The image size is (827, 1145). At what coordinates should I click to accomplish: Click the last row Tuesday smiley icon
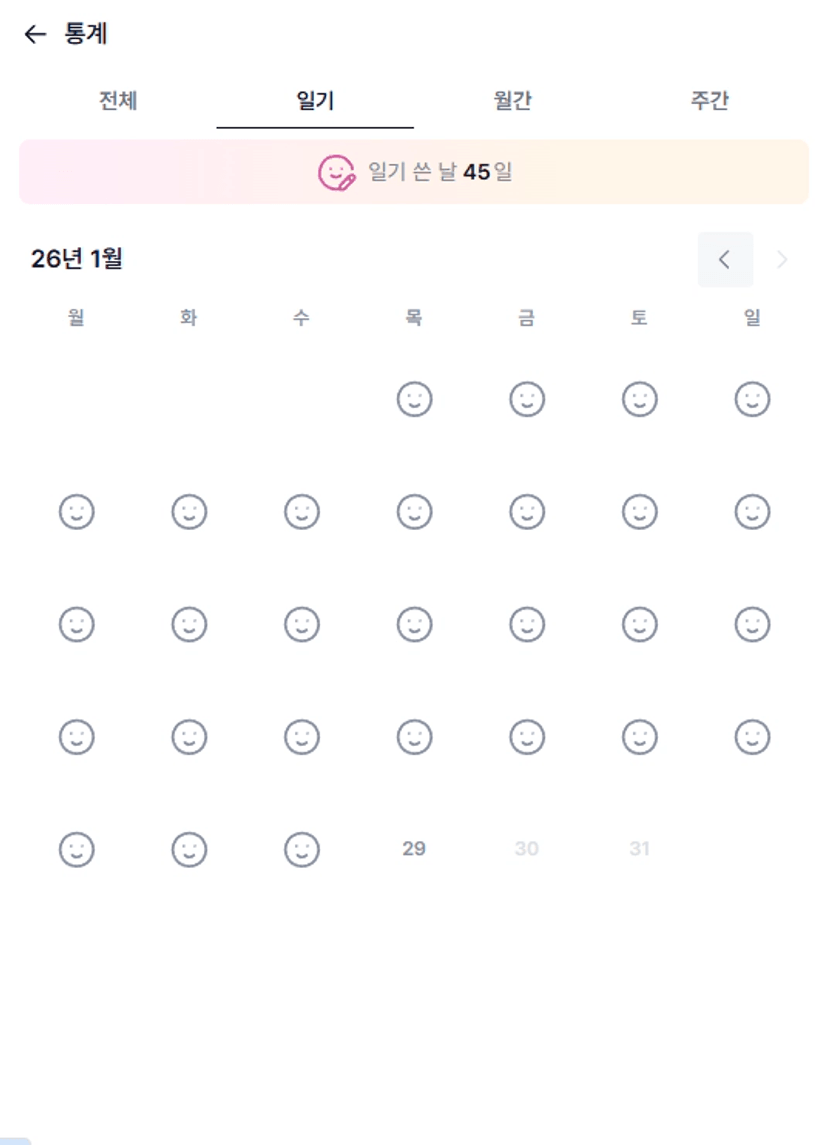tap(189, 850)
